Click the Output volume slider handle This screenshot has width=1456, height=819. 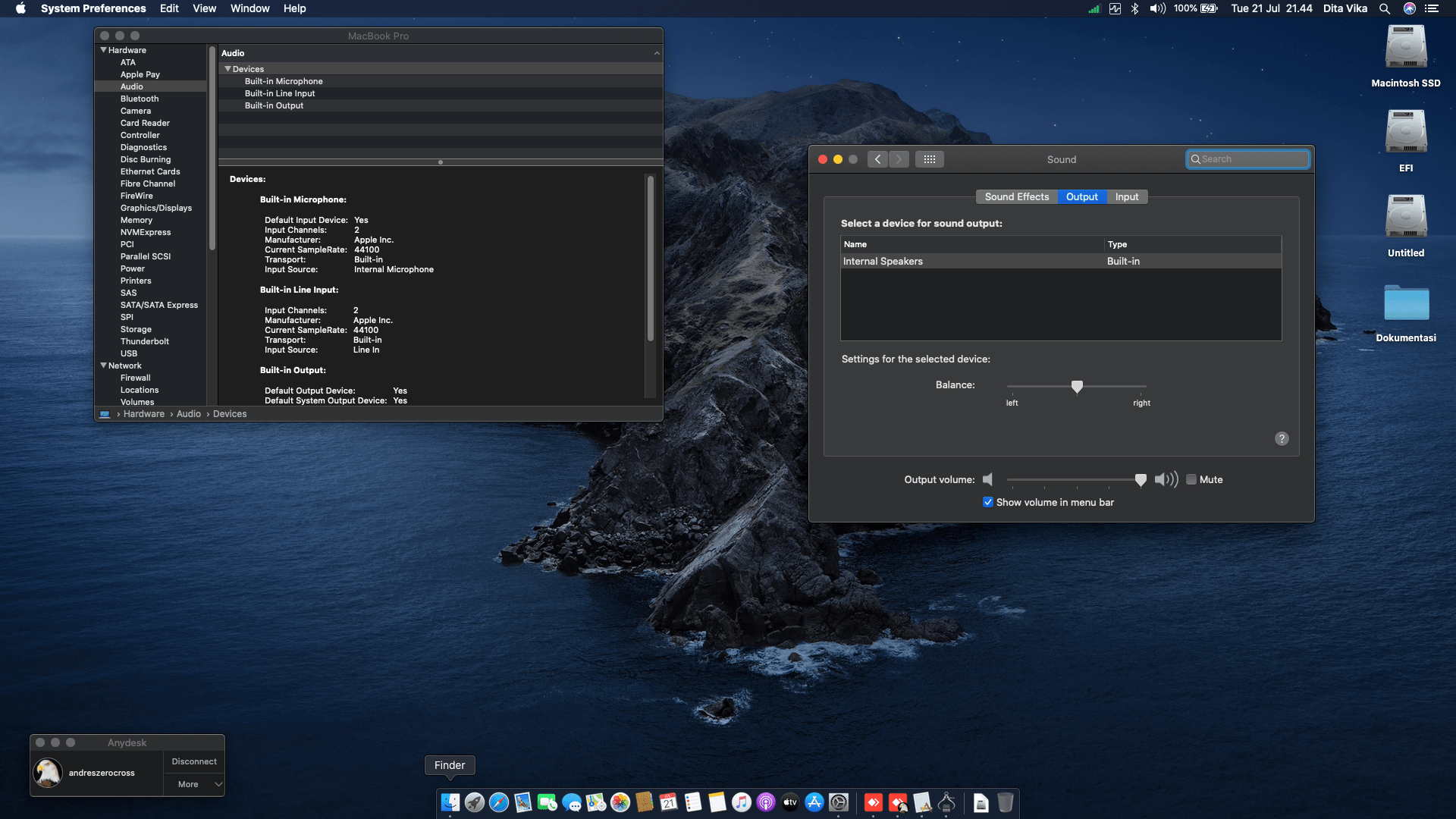click(1141, 480)
